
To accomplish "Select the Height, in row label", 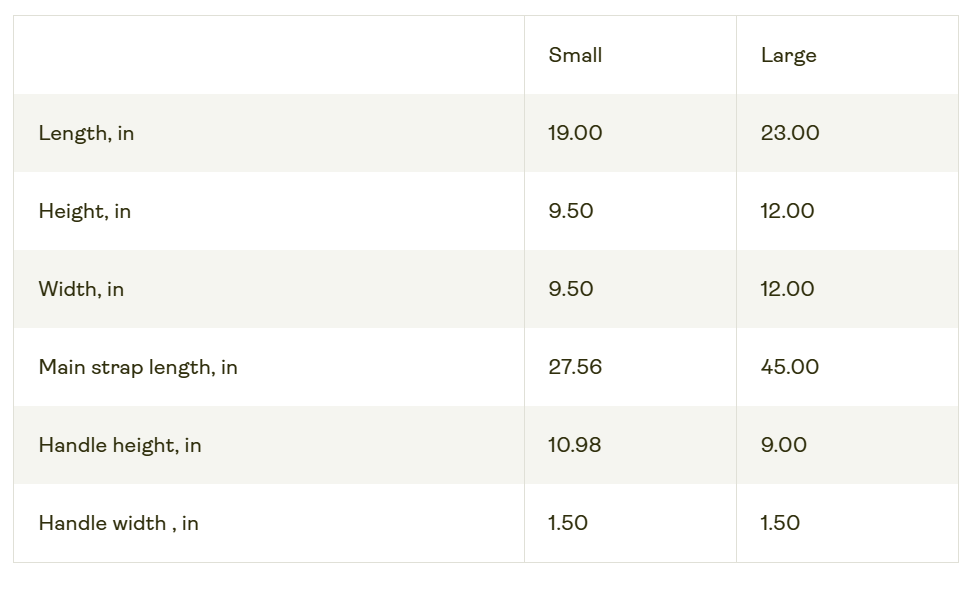I will tap(85, 211).
